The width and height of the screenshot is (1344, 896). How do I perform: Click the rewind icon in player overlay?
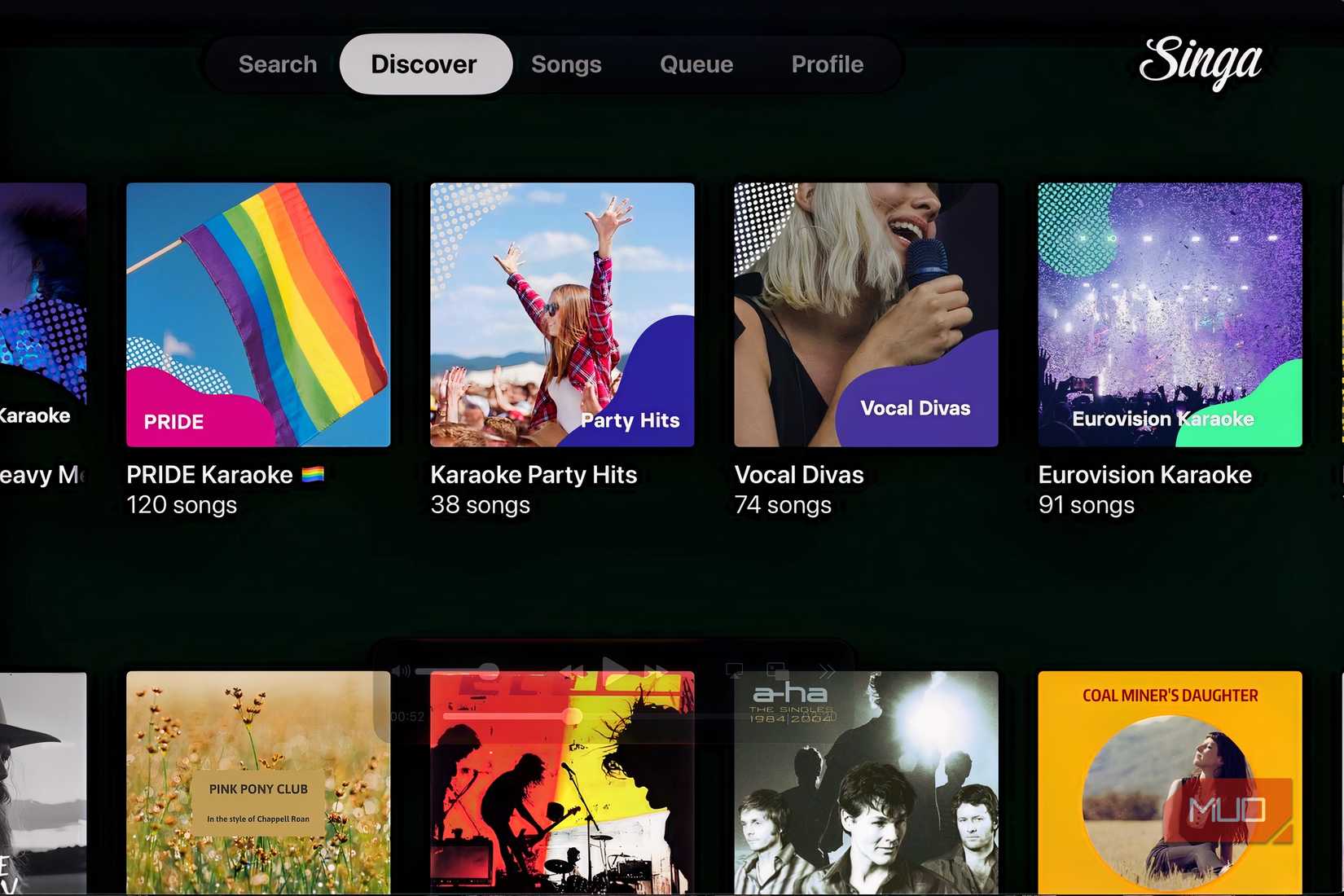click(573, 671)
